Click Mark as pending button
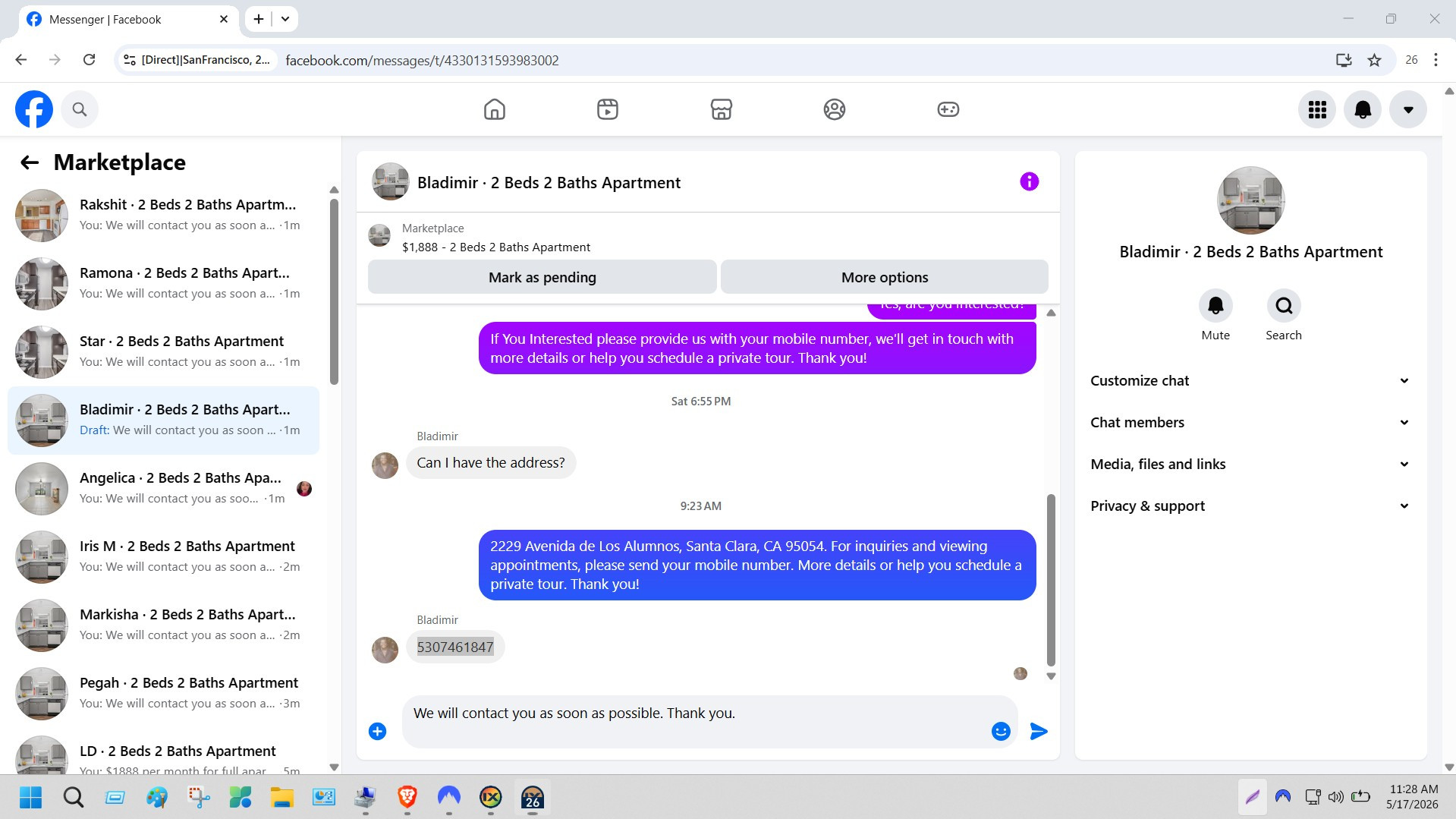This screenshot has width=1456, height=819. tap(542, 277)
